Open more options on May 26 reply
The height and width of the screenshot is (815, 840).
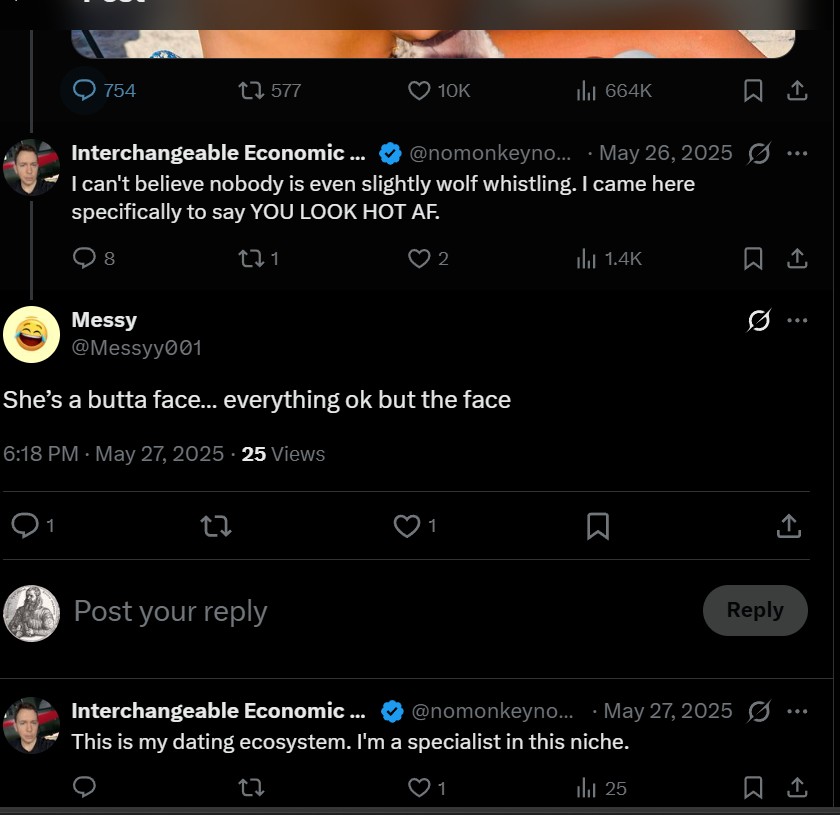pos(797,153)
